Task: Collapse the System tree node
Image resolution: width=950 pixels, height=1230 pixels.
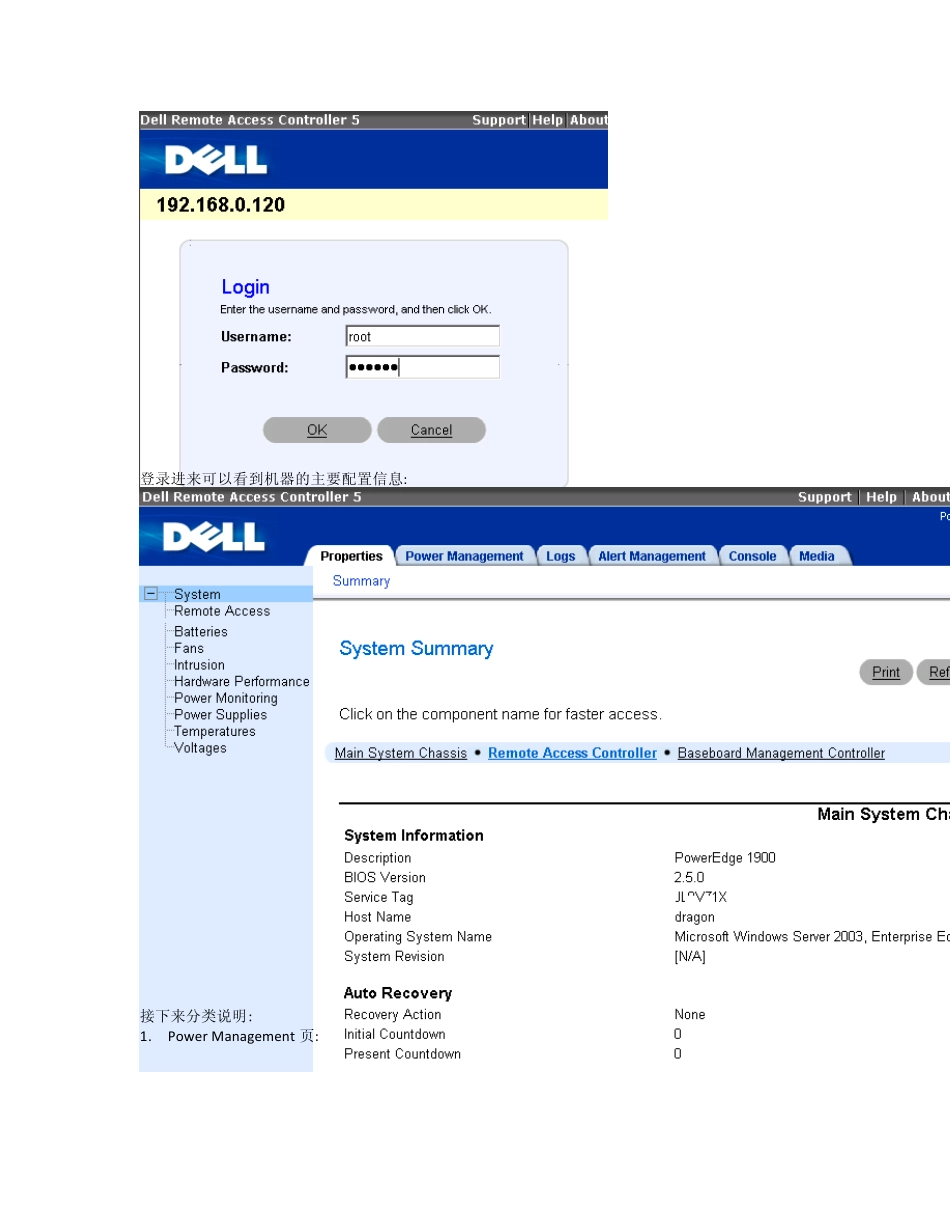Action: point(151,593)
